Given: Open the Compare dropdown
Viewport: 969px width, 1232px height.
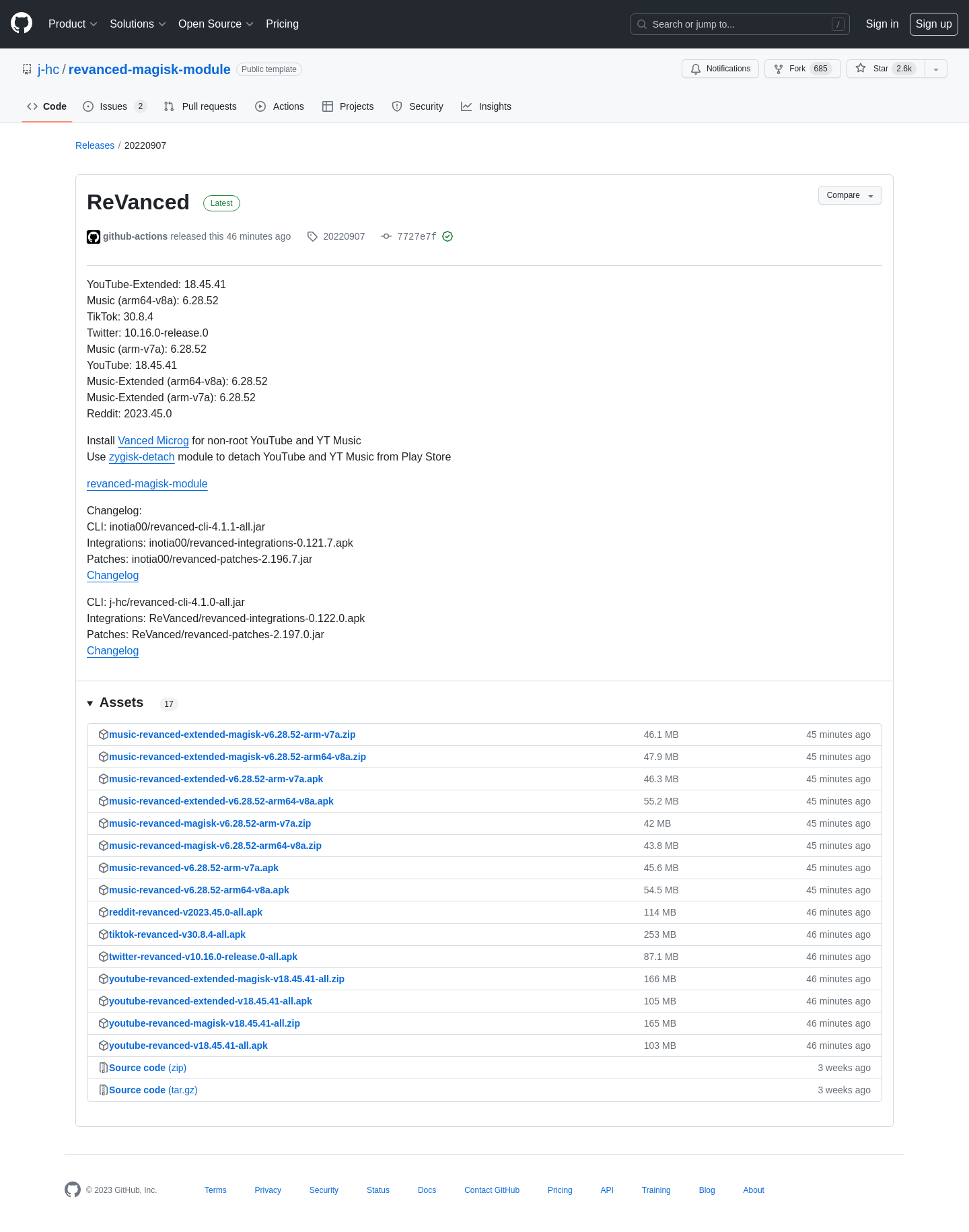Looking at the screenshot, I should 849,195.
